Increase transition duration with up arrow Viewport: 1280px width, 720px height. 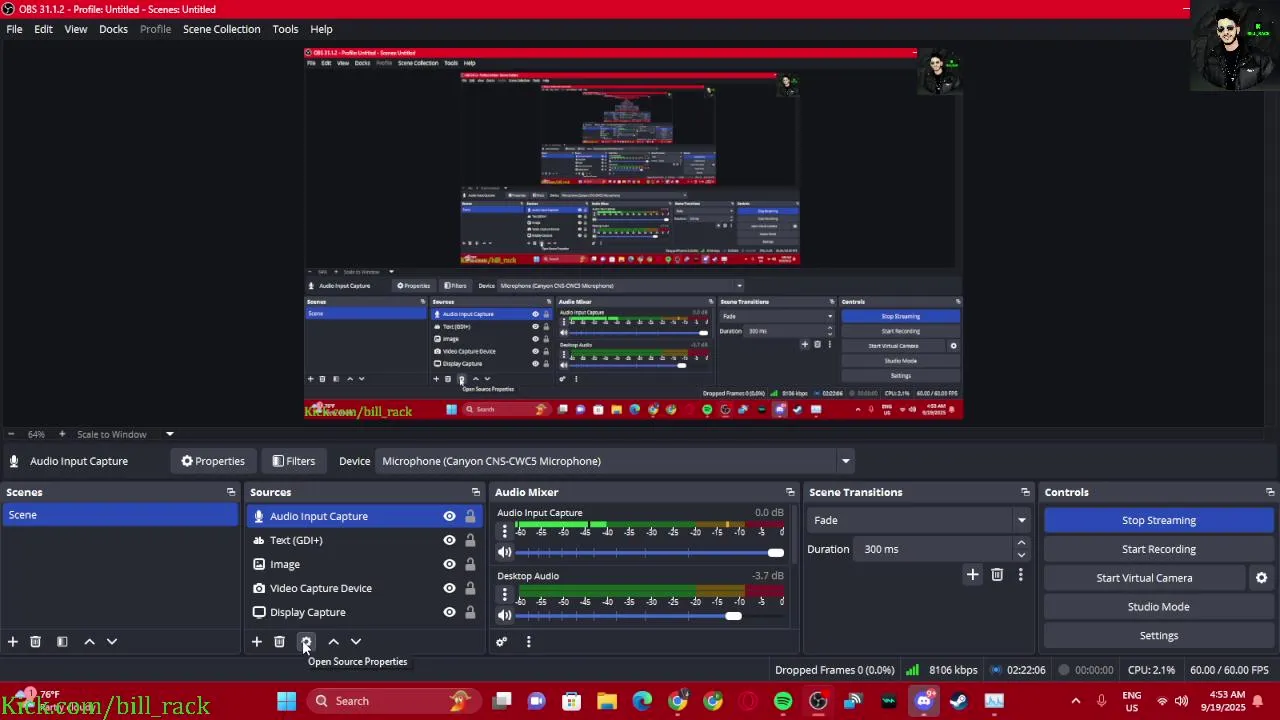point(1021,543)
